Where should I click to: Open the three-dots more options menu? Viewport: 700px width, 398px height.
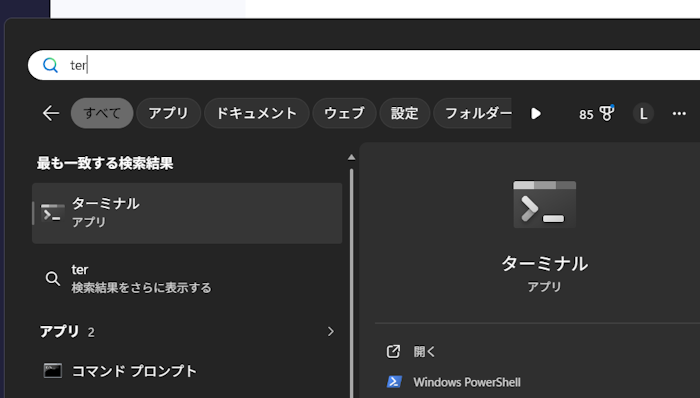pos(679,113)
